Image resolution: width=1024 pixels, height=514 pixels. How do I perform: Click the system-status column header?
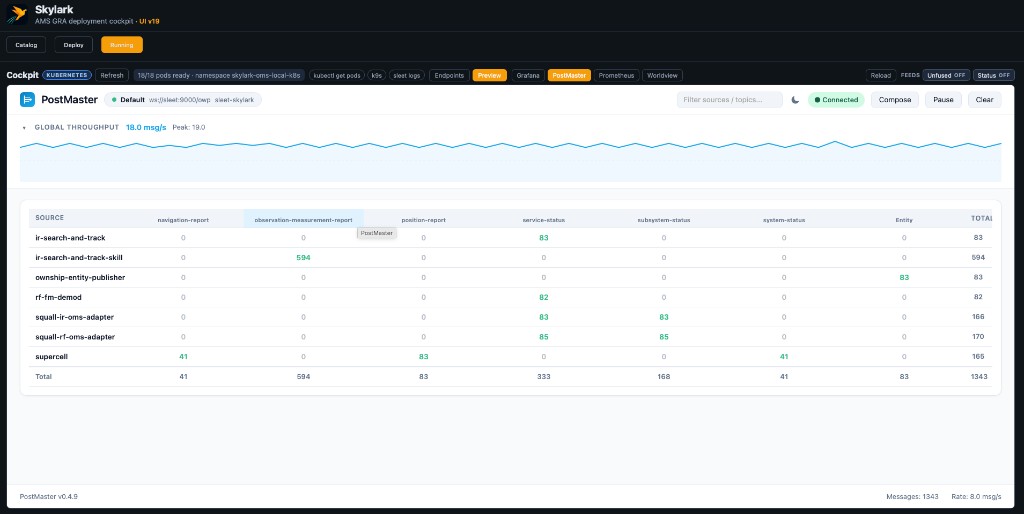(784, 220)
